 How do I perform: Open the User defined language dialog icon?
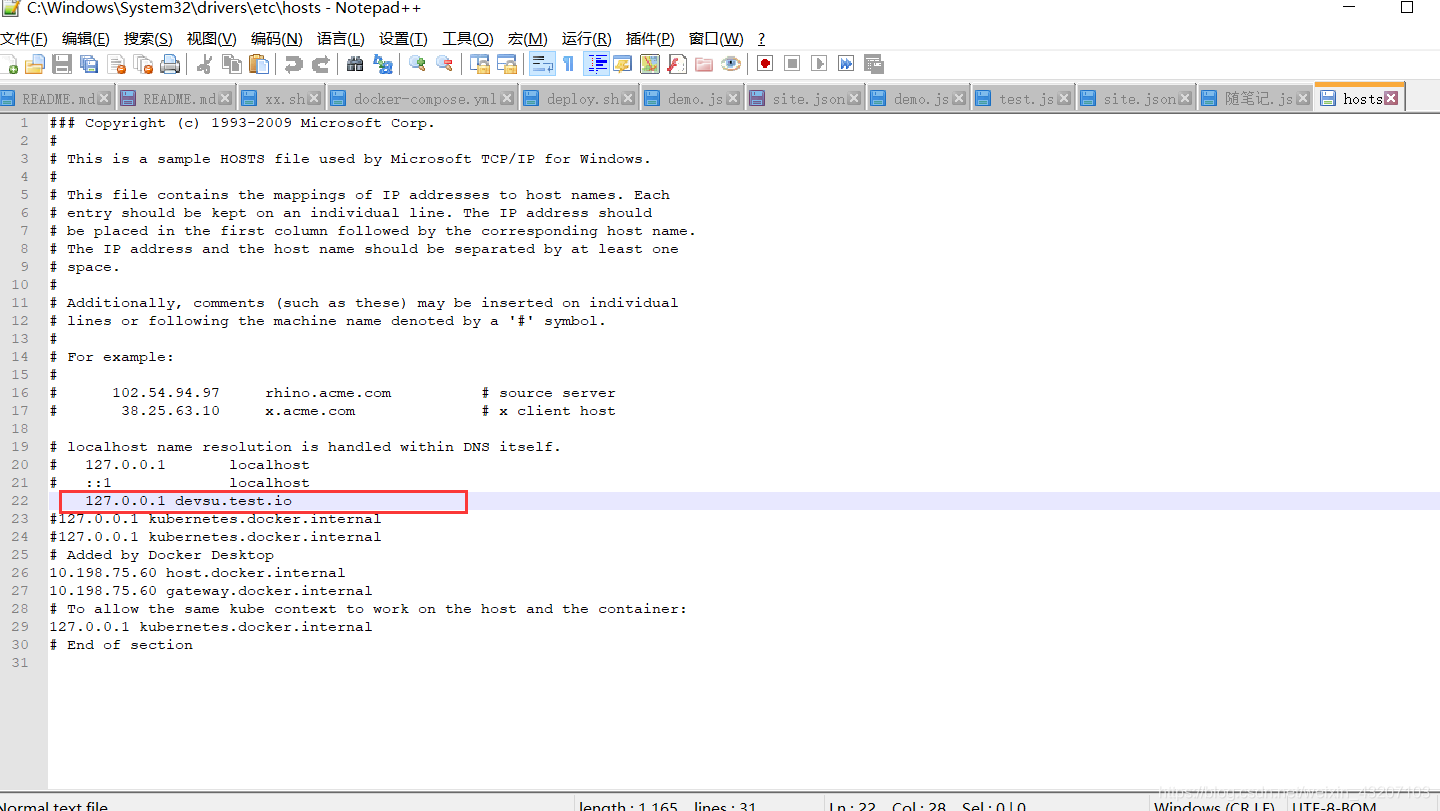coord(623,64)
